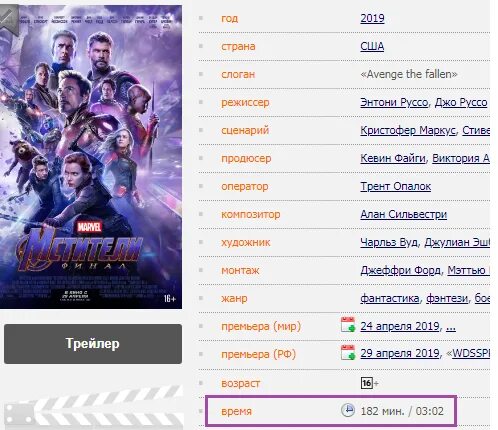
Task: Open artist Чарльз Вуд link
Action: pyautogui.click(x=389, y=242)
